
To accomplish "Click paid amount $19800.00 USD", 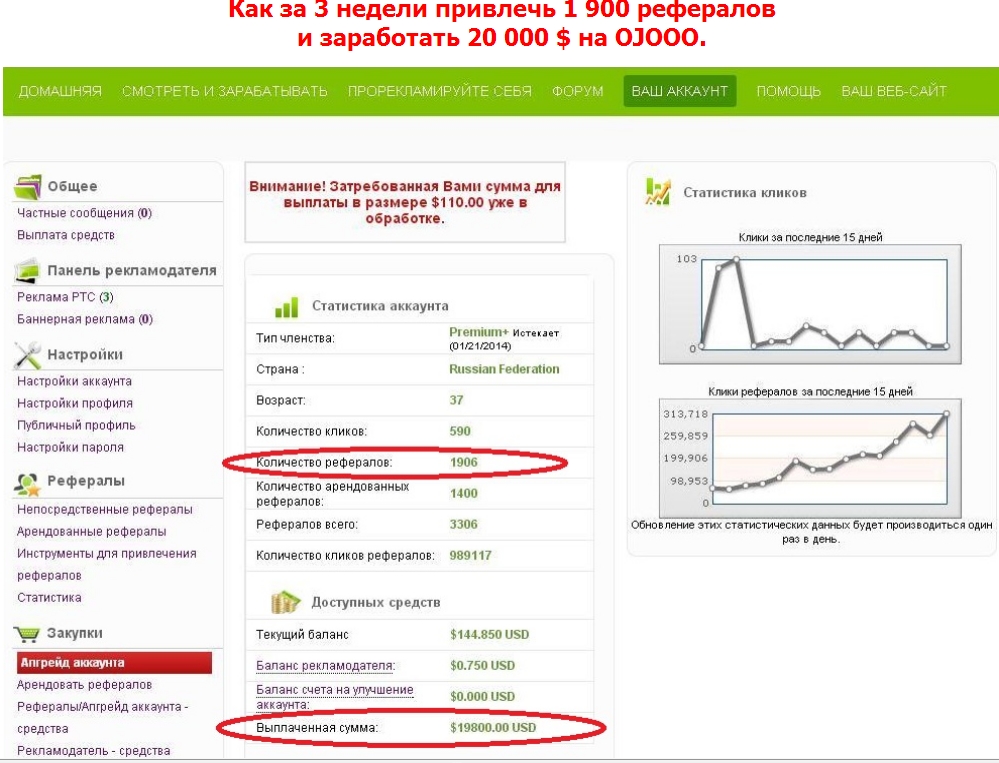I will 493,727.
